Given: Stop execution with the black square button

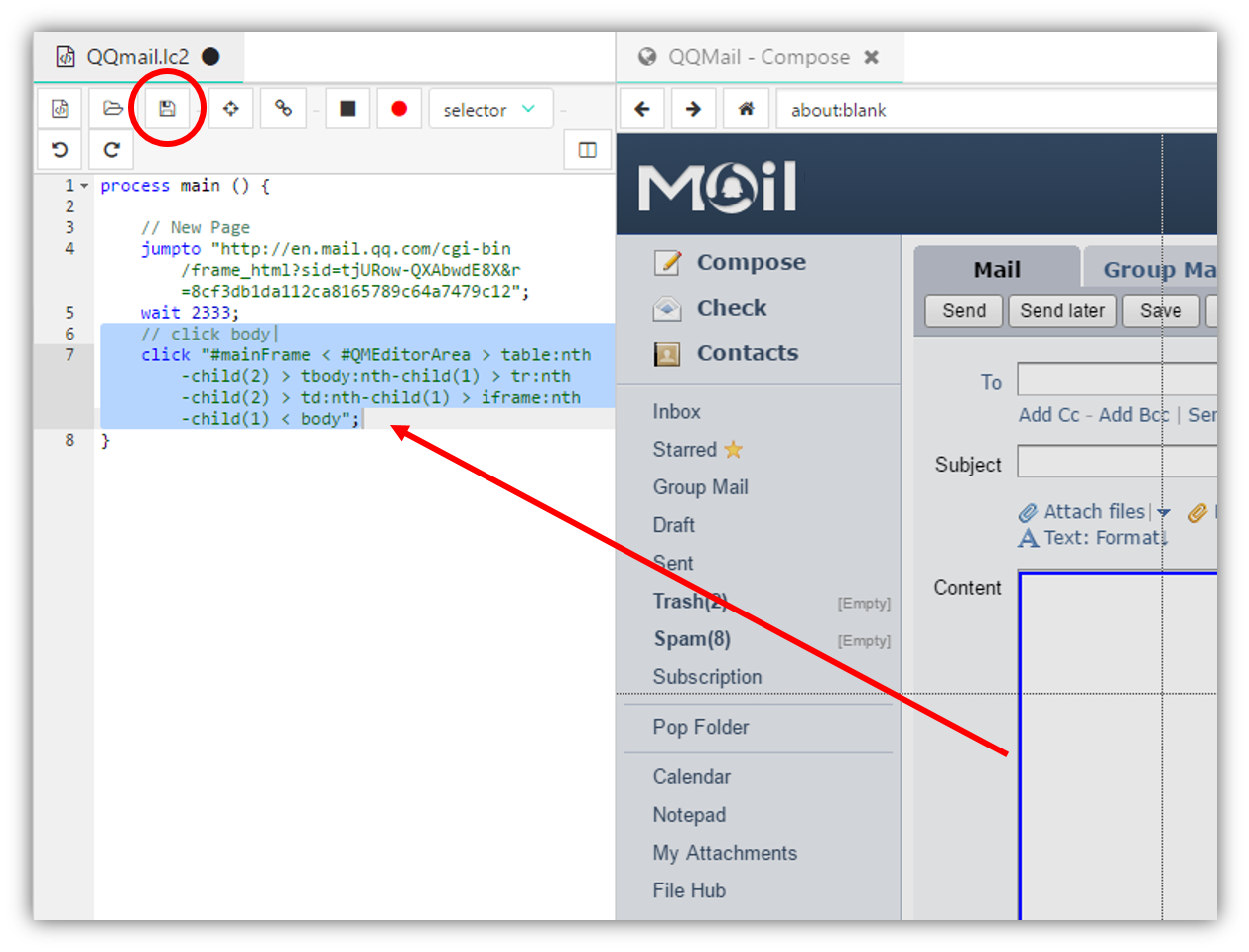Looking at the screenshot, I should click(347, 109).
